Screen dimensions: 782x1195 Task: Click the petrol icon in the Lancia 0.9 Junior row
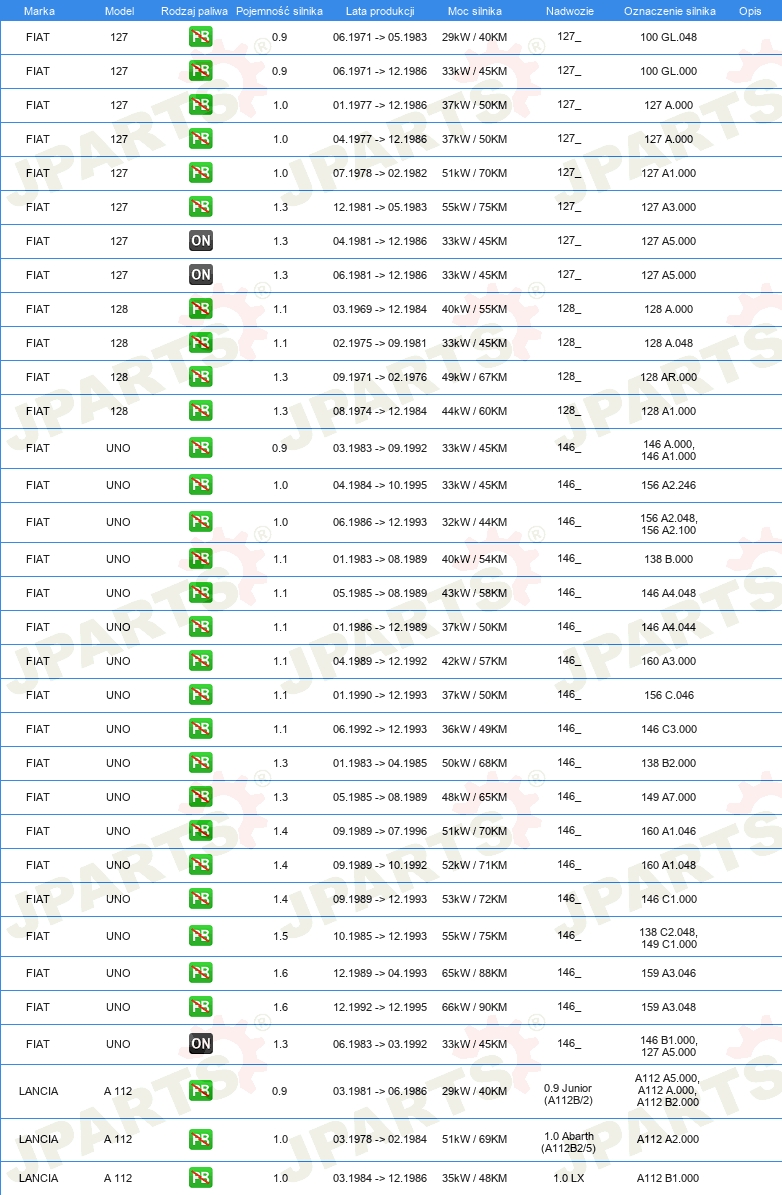pyautogui.click(x=200, y=1091)
